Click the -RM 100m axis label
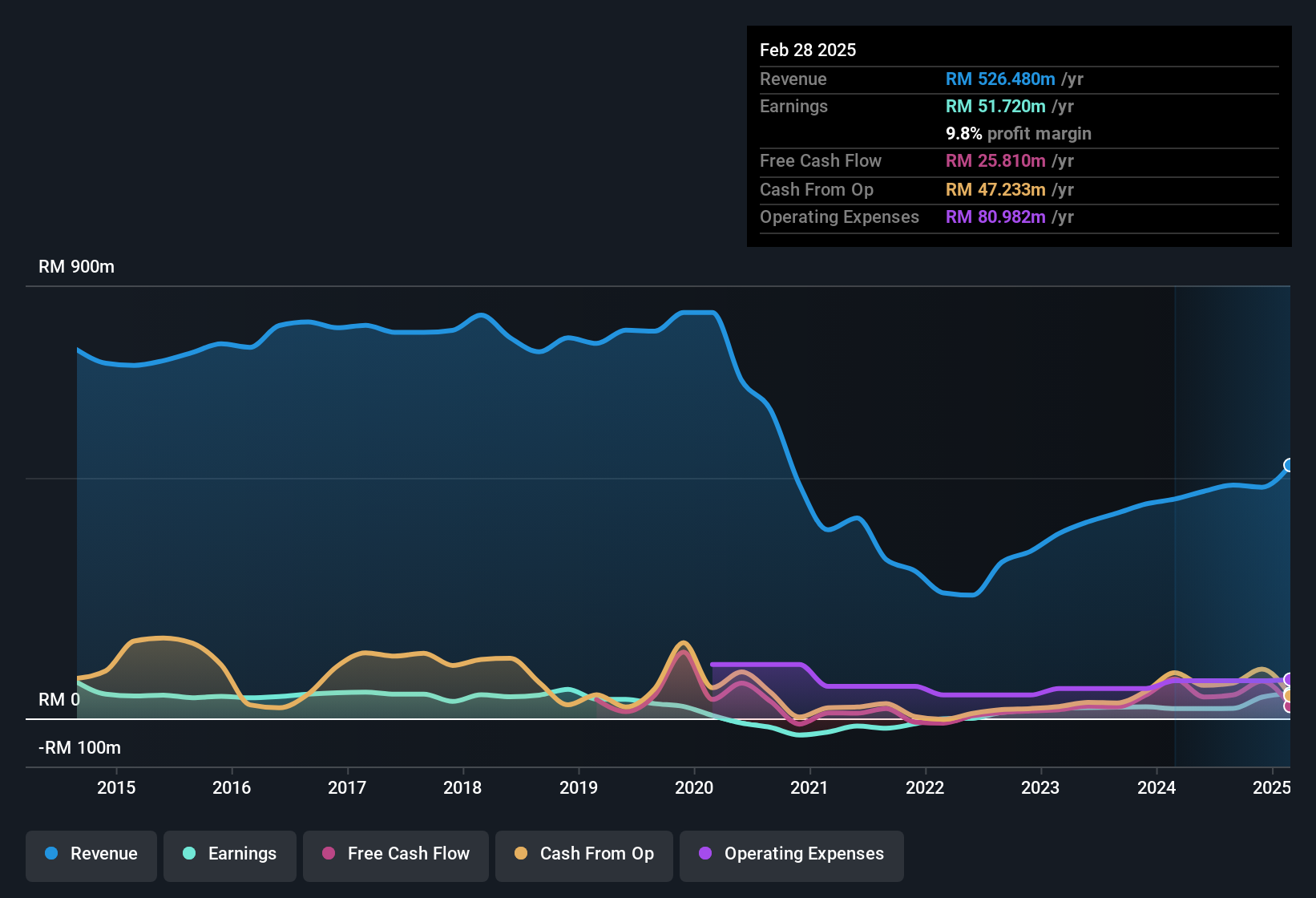This screenshot has width=1316, height=898. (80, 748)
